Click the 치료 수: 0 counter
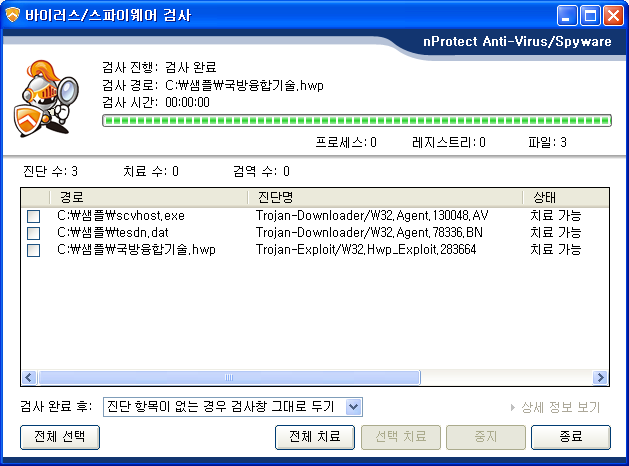Viewport: 629px width, 466px height. click(151, 172)
